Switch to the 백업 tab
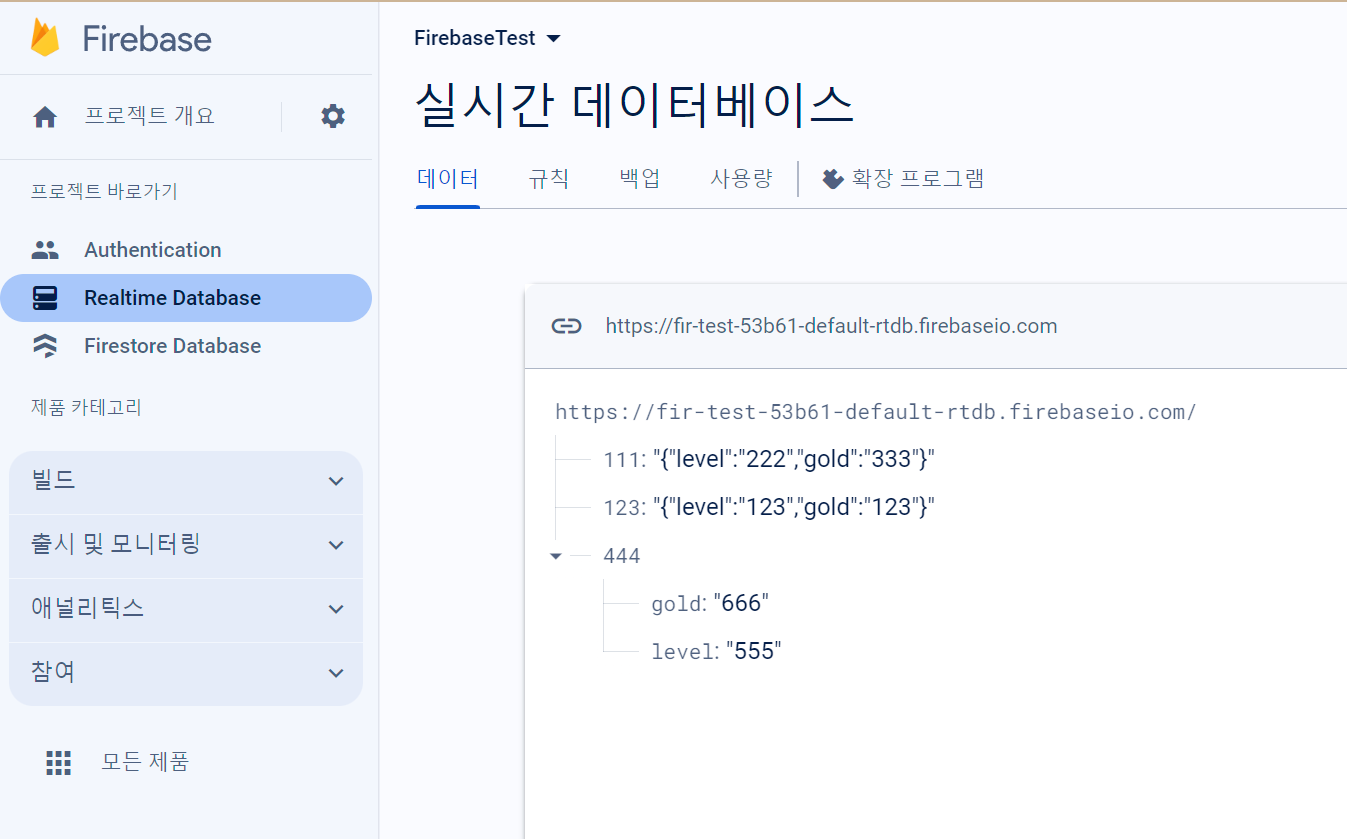Viewport: 1347px width, 839px height. tap(640, 179)
